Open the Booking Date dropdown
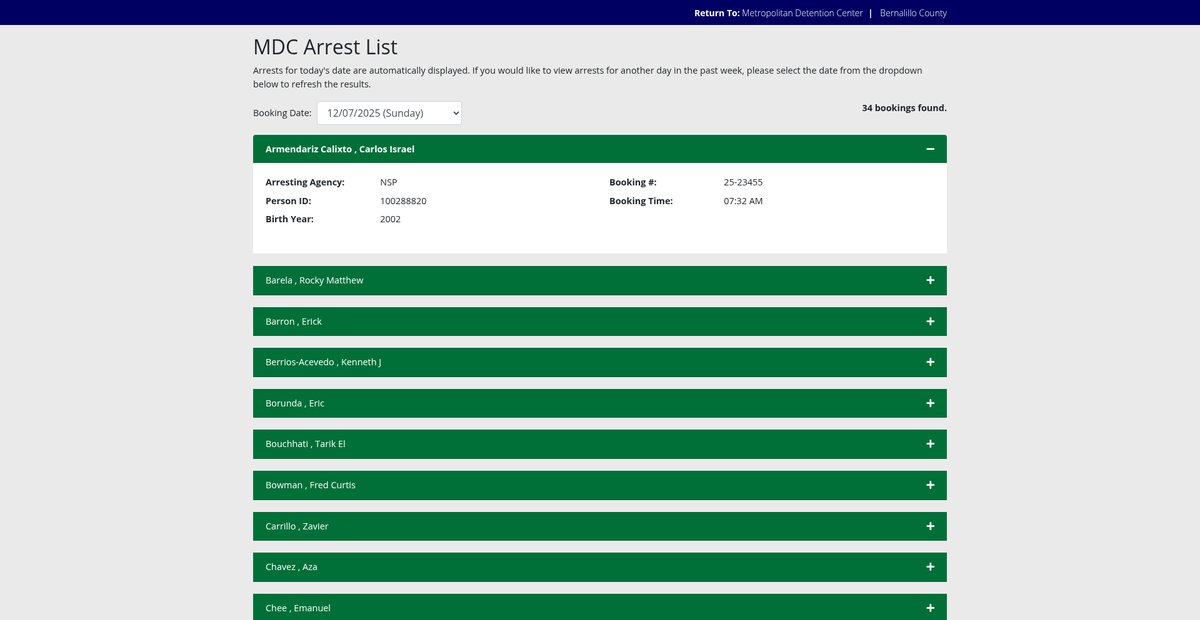Image resolution: width=1200 pixels, height=620 pixels. point(389,113)
